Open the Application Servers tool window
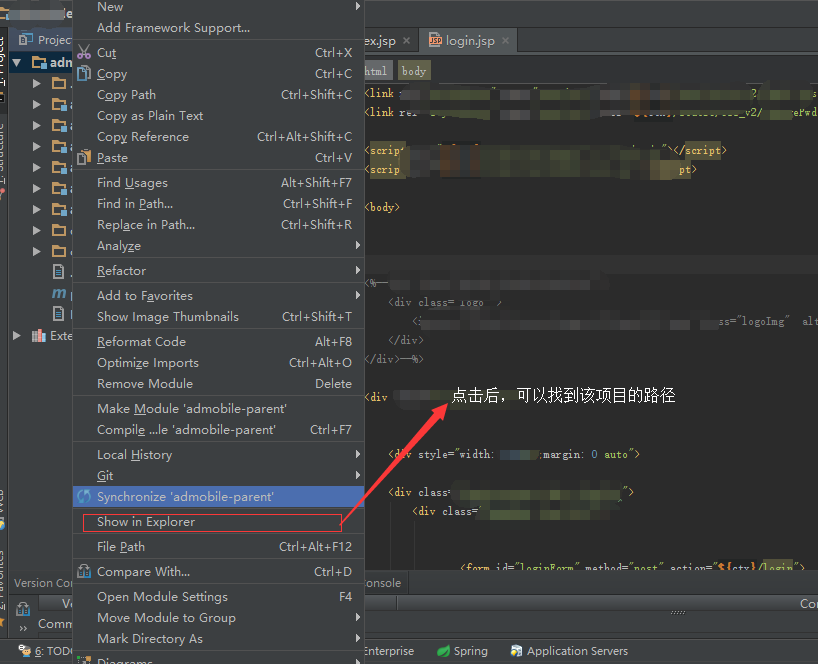The image size is (818, 664). [569, 651]
